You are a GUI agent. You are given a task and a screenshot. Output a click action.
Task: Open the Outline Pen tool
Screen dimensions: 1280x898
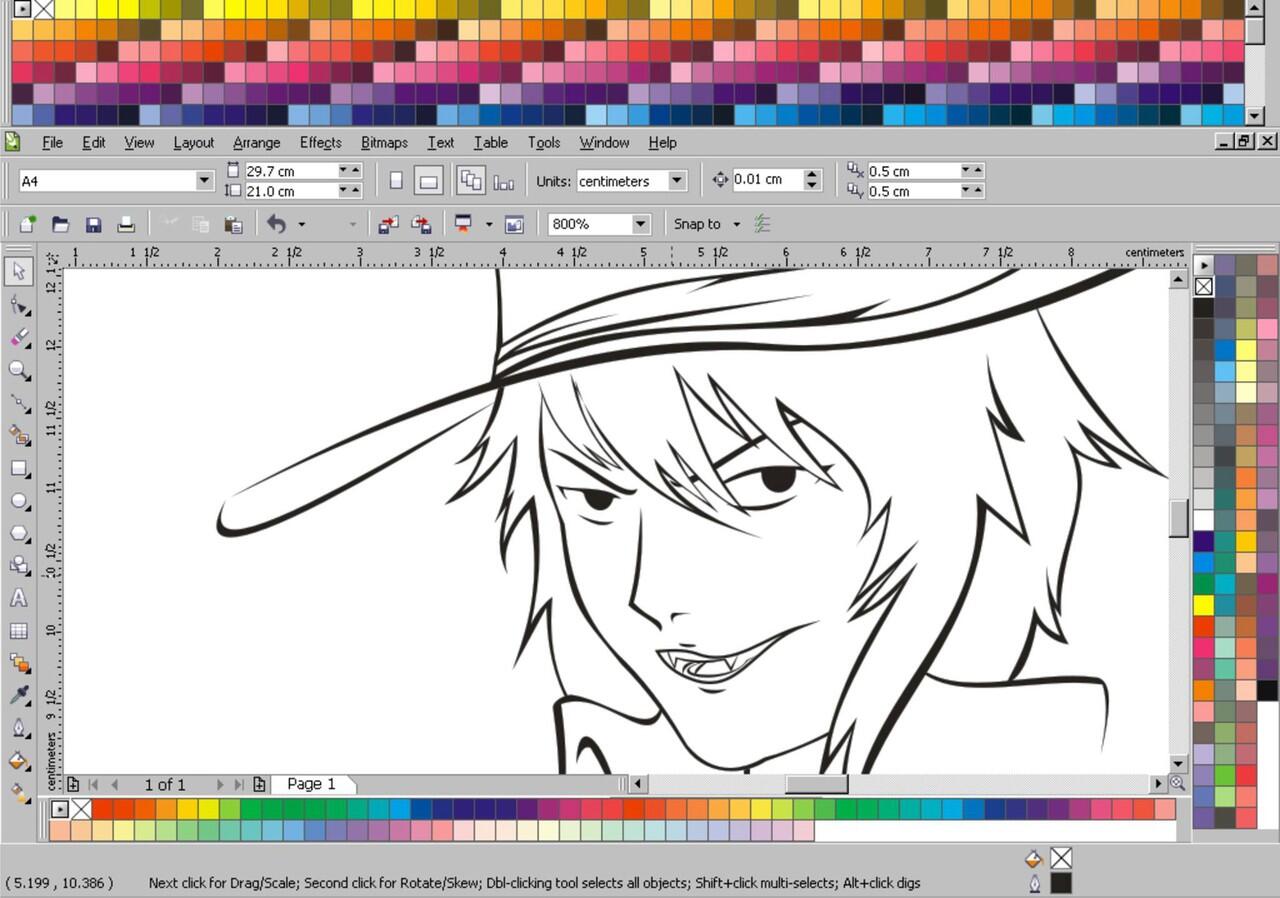tap(19, 728)
